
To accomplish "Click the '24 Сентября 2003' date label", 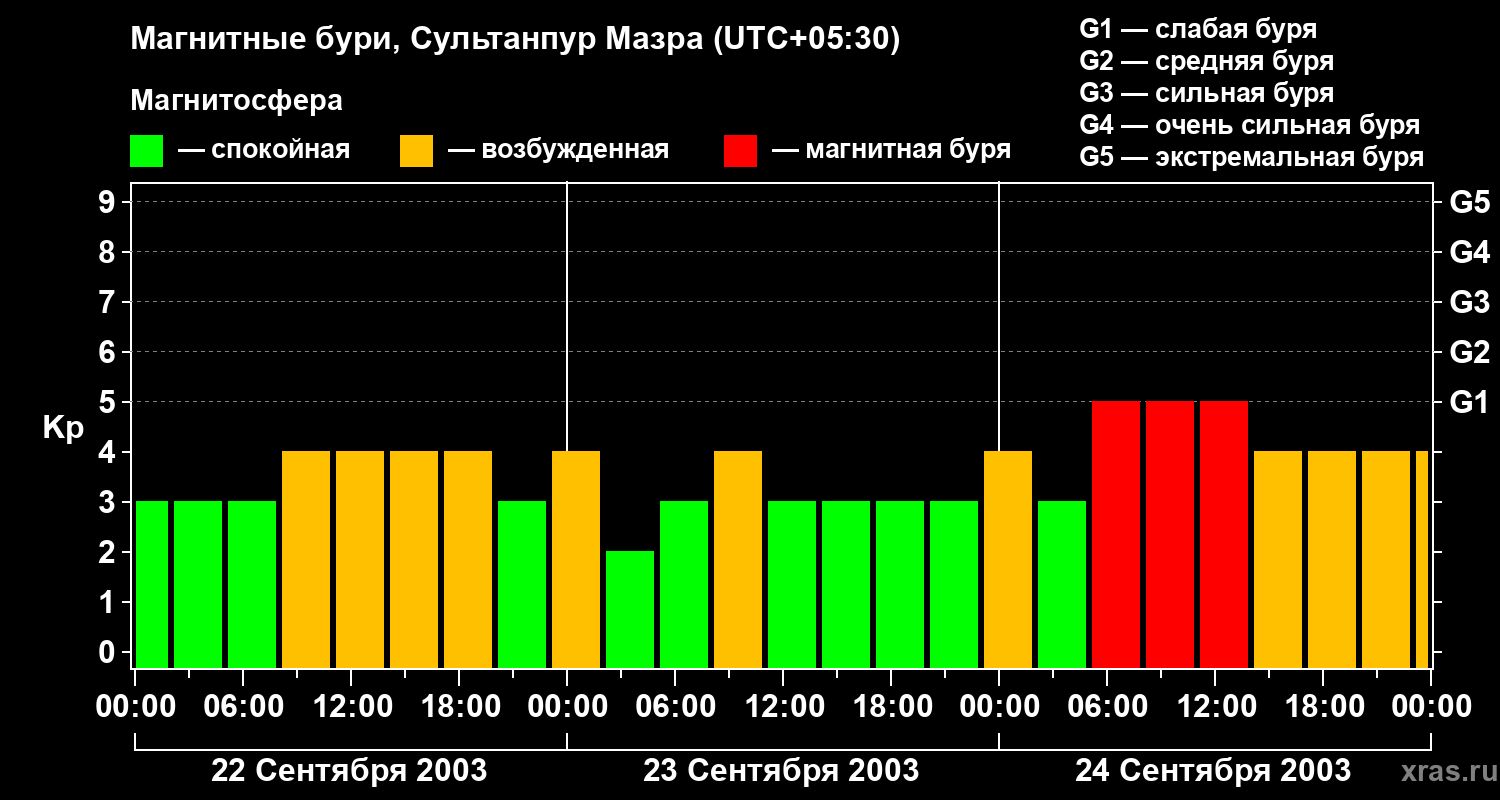I will click(1213, 770).
